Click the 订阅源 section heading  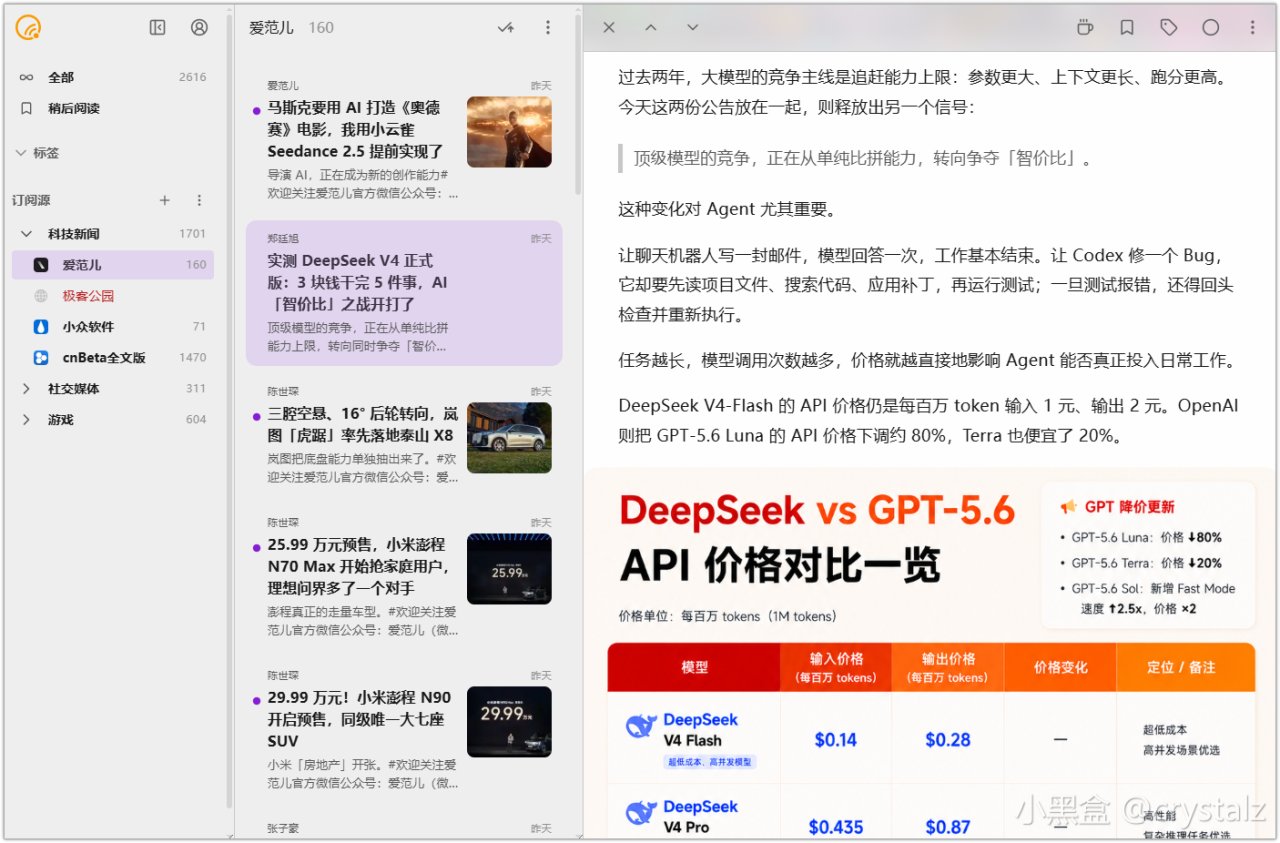tap(31, 200)
